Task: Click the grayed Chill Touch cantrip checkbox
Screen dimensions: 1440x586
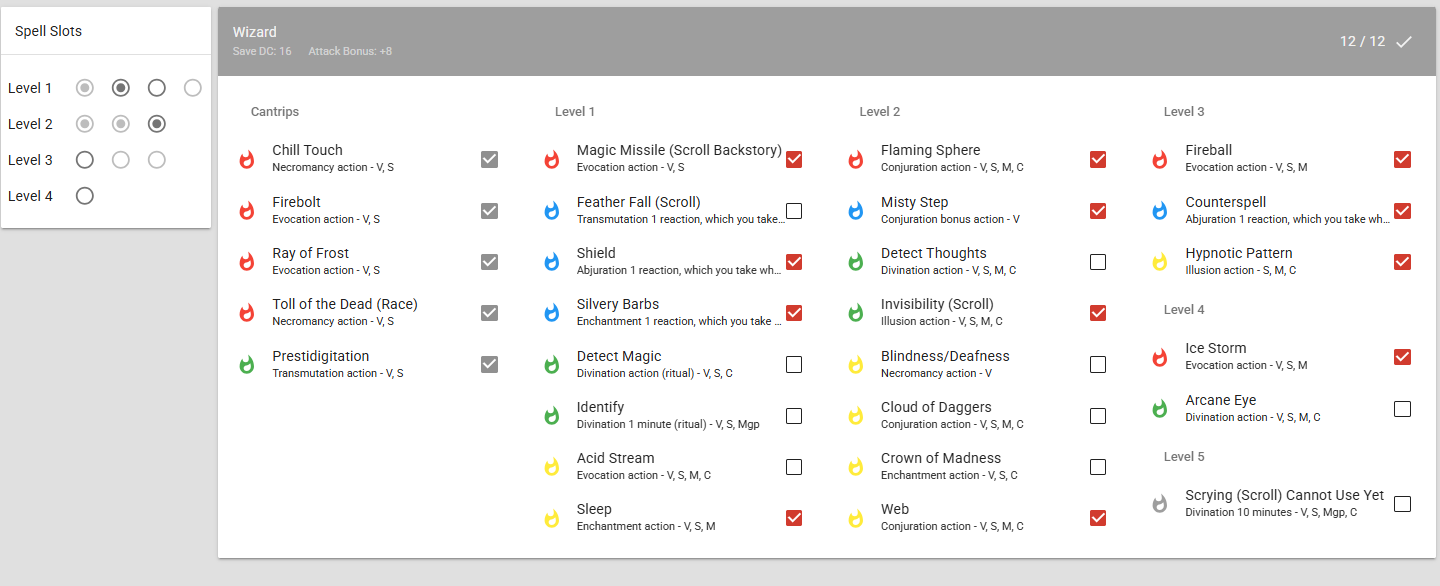Action: click(489, 159)
